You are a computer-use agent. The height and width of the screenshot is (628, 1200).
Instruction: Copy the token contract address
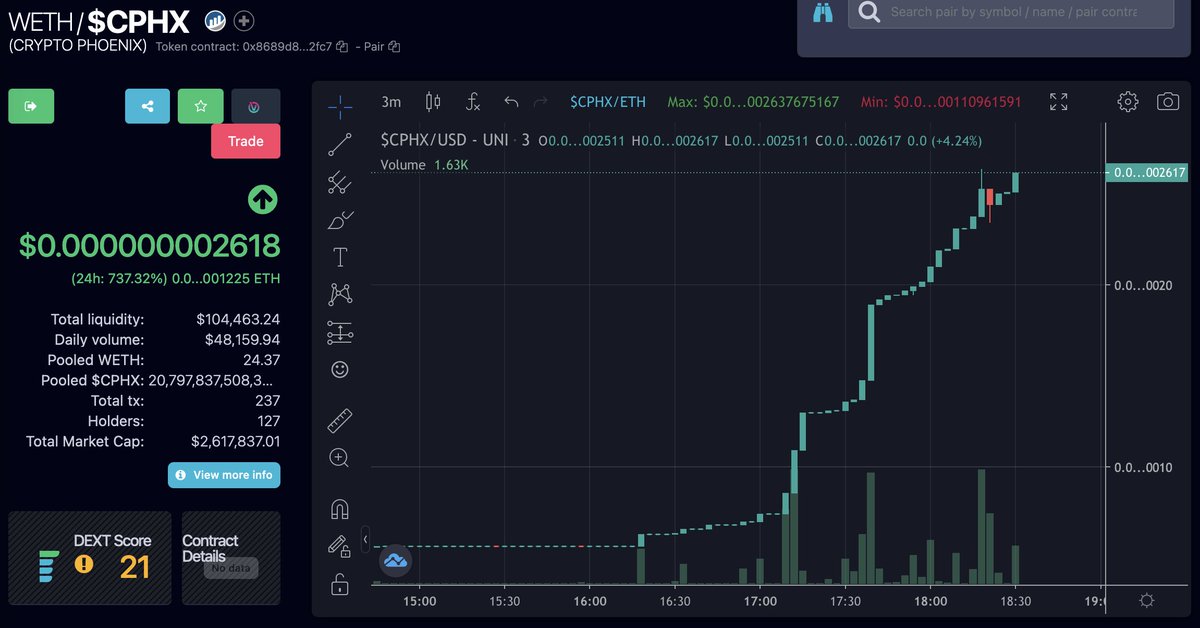342,46
